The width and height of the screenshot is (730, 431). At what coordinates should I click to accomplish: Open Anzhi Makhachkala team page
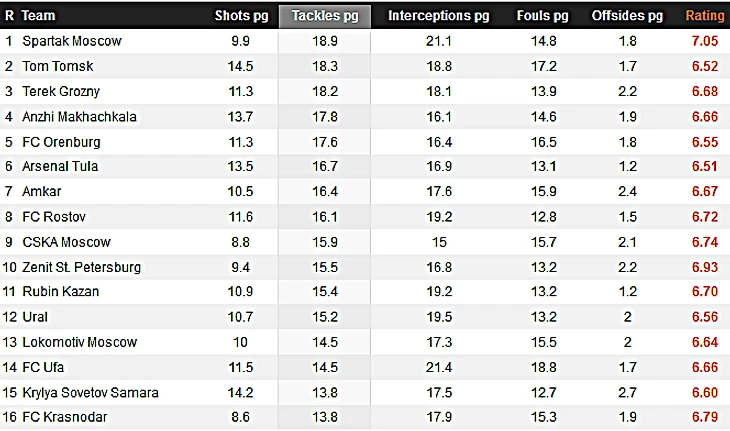(80, 117)
